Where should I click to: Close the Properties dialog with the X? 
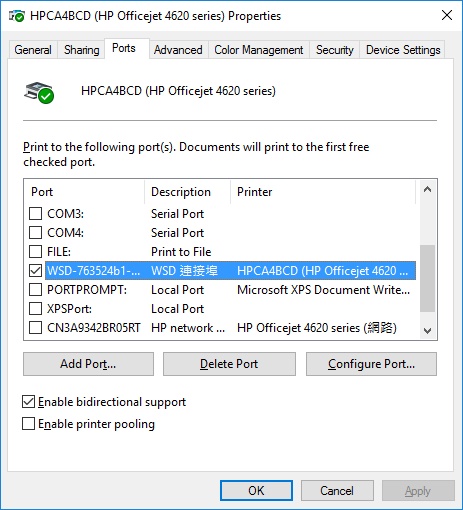click(x=447, y=15)
